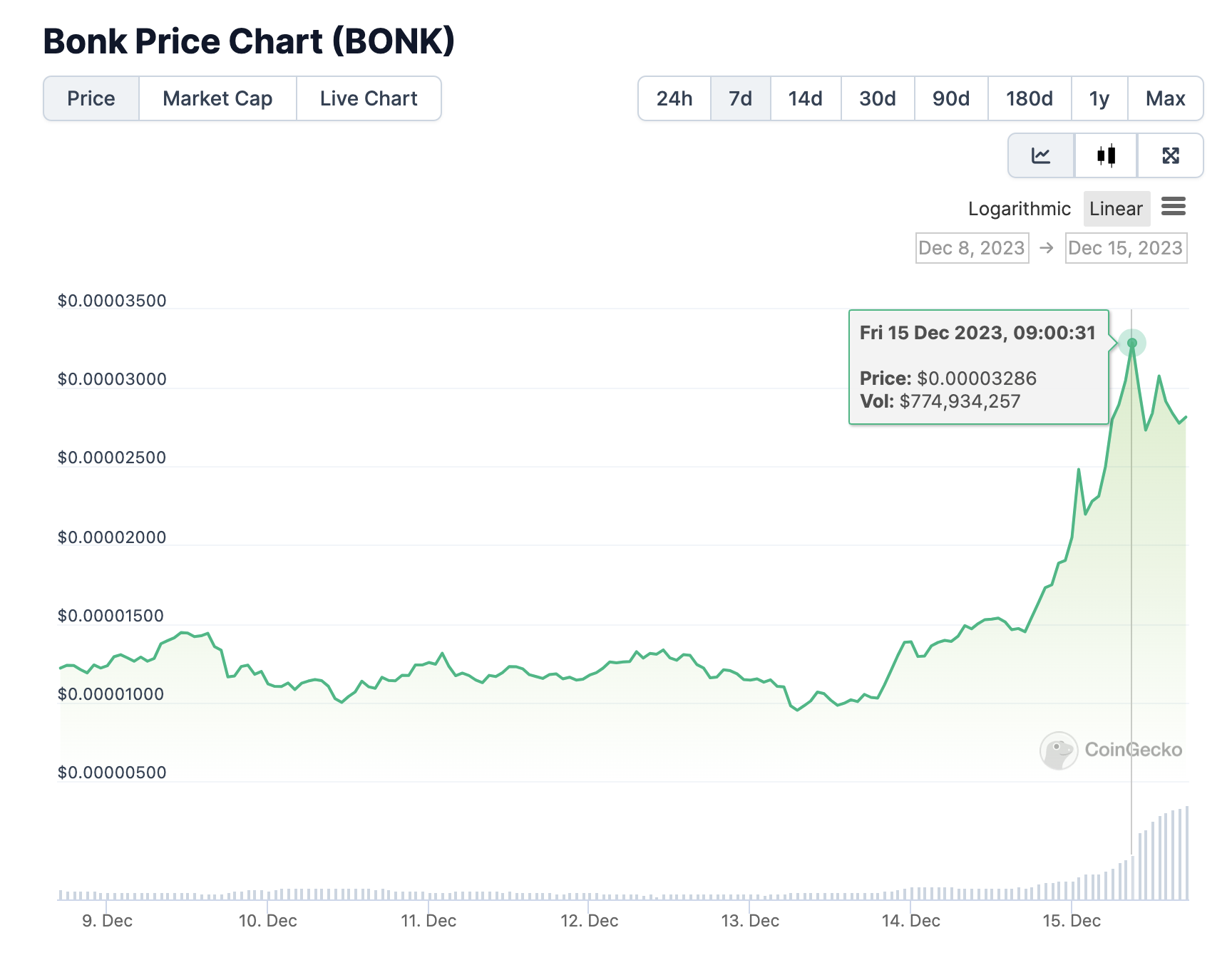Open fullscreen chart expand icon
The height and width of the screenshot is (965, 1232).
(1170, 155)
